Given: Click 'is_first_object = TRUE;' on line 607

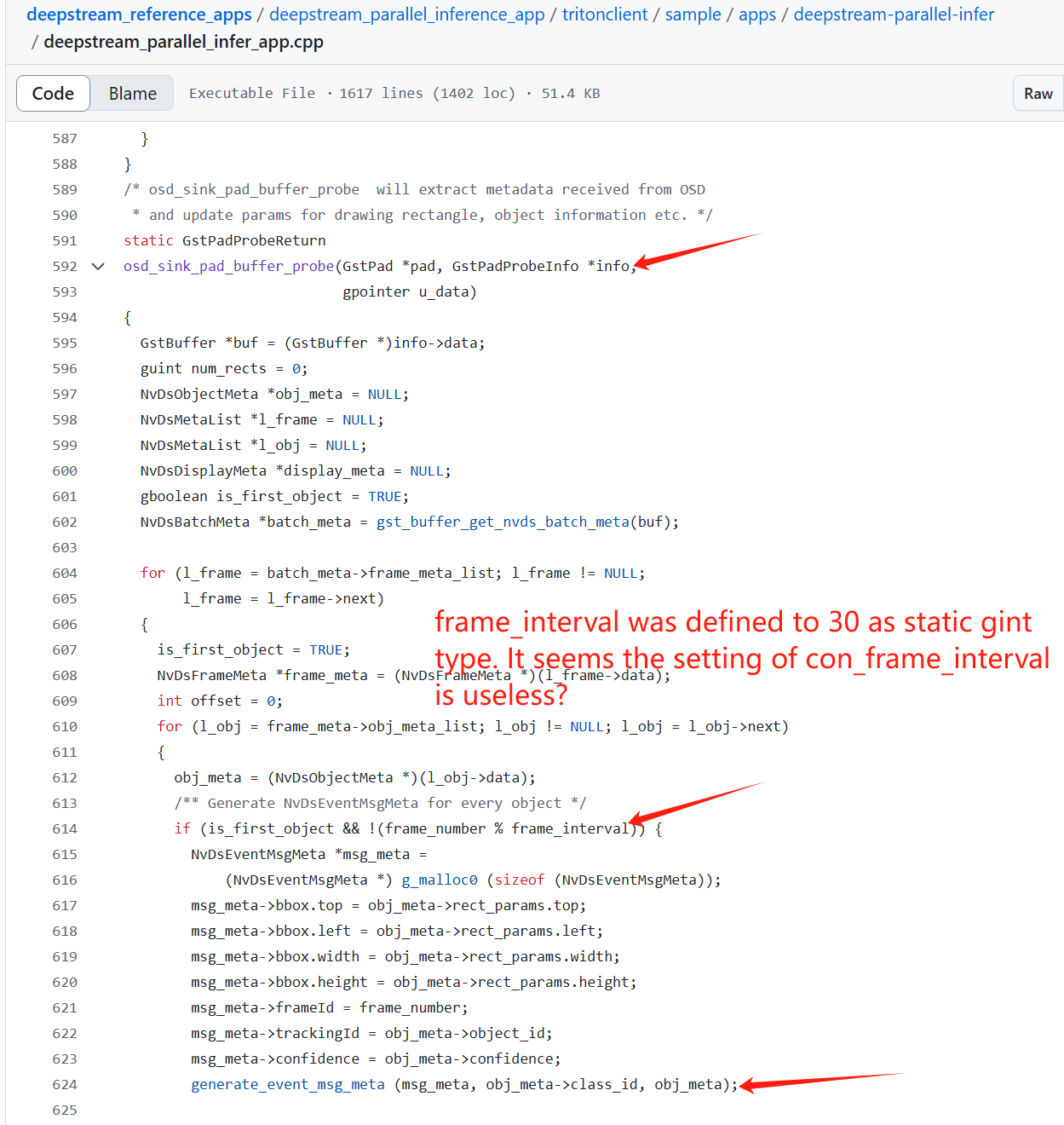Looking at the screenshot, I should tap(254, 650).
